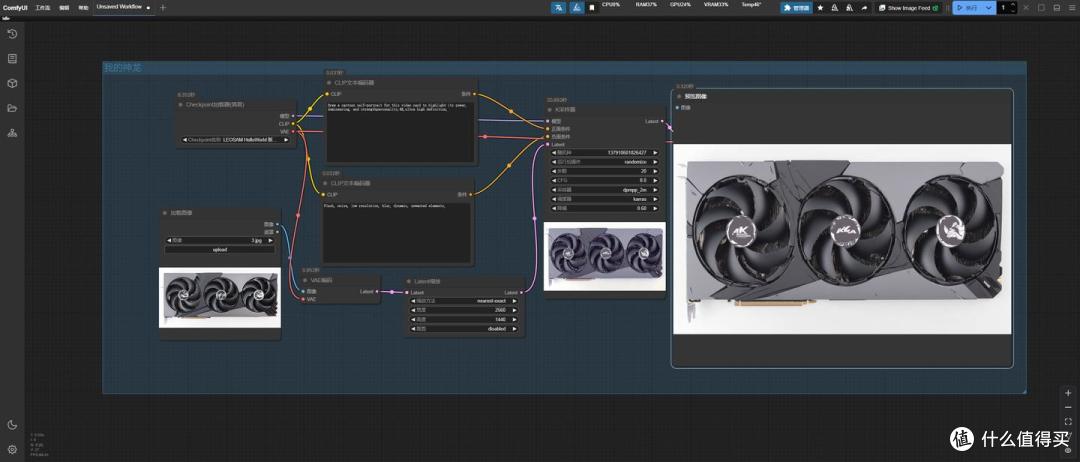This screenshot has height=462, width=1080.
Task: Open the 编辑 edit menu
Action: click(x=64, y=8)
